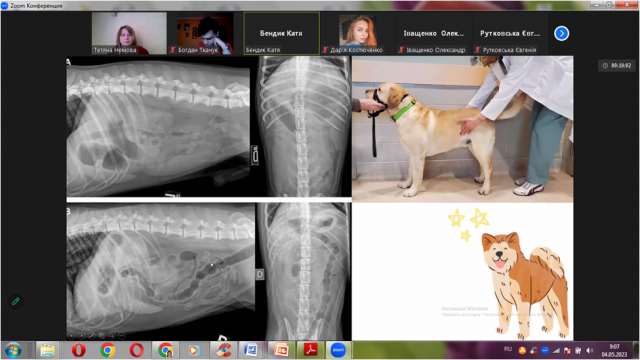Click the meeting timer 00:10:02

tap(617, 65)
